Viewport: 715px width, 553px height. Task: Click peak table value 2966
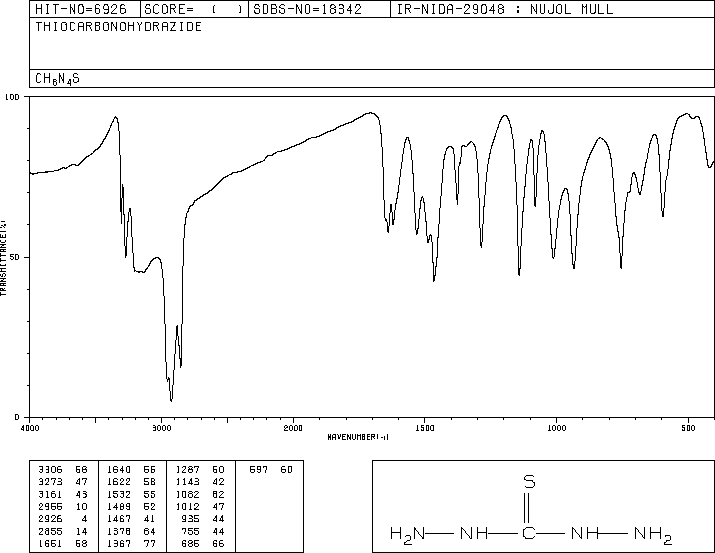(50, 506)
